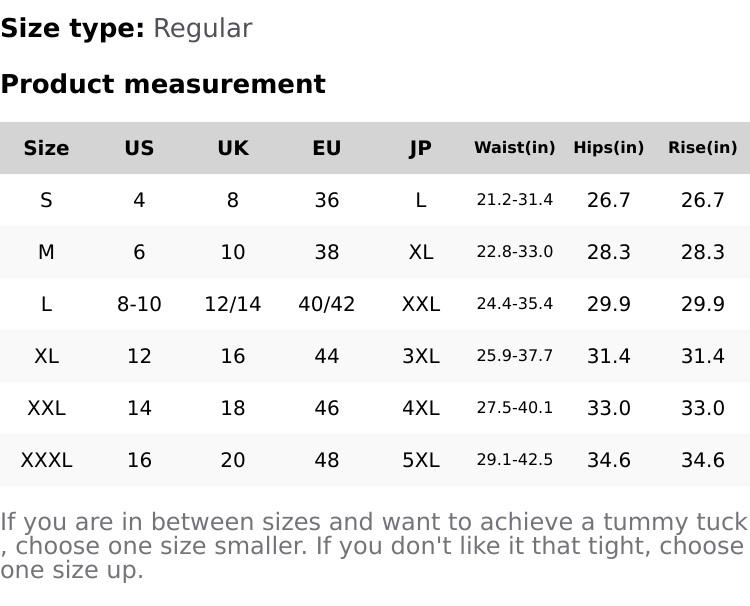
Task: Click the Regular size type value
Action: tap(202, 28)
